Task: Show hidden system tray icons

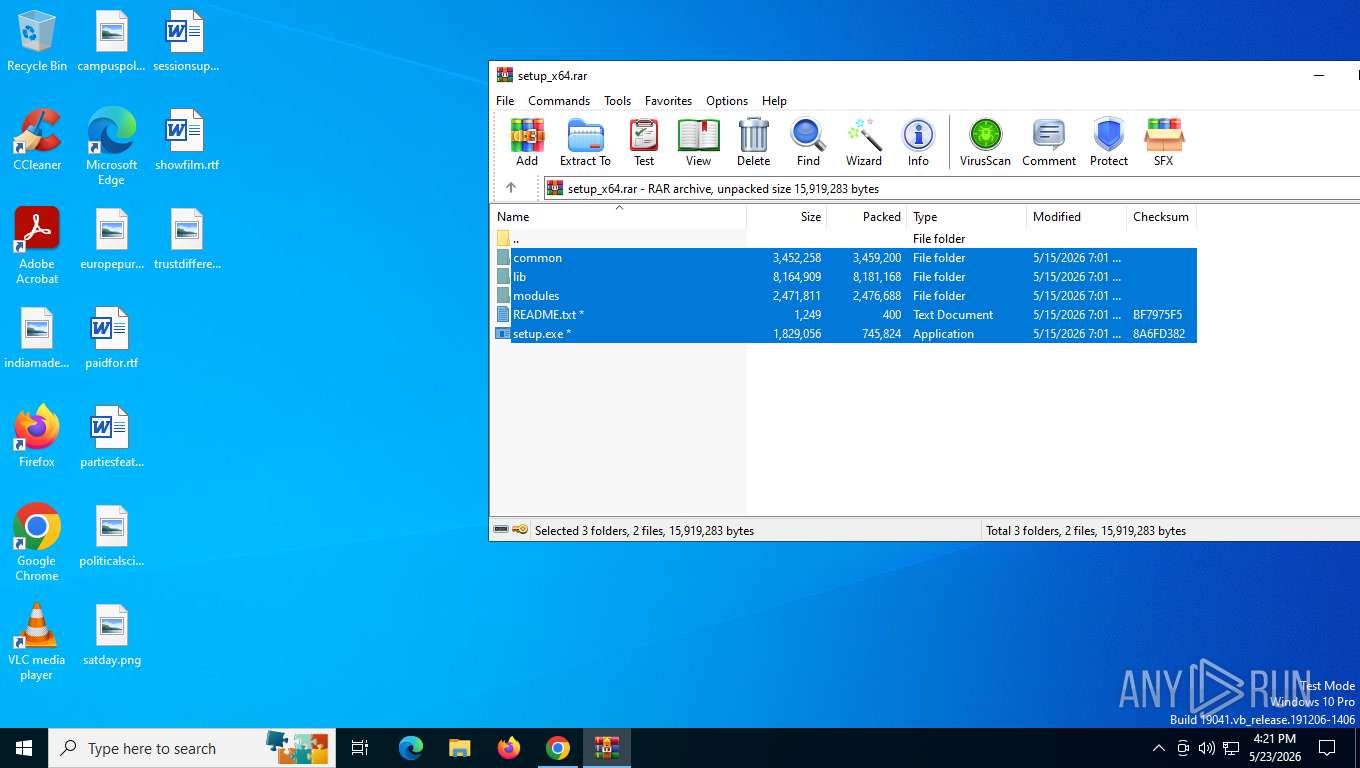Action: (x=1159, y=748)
